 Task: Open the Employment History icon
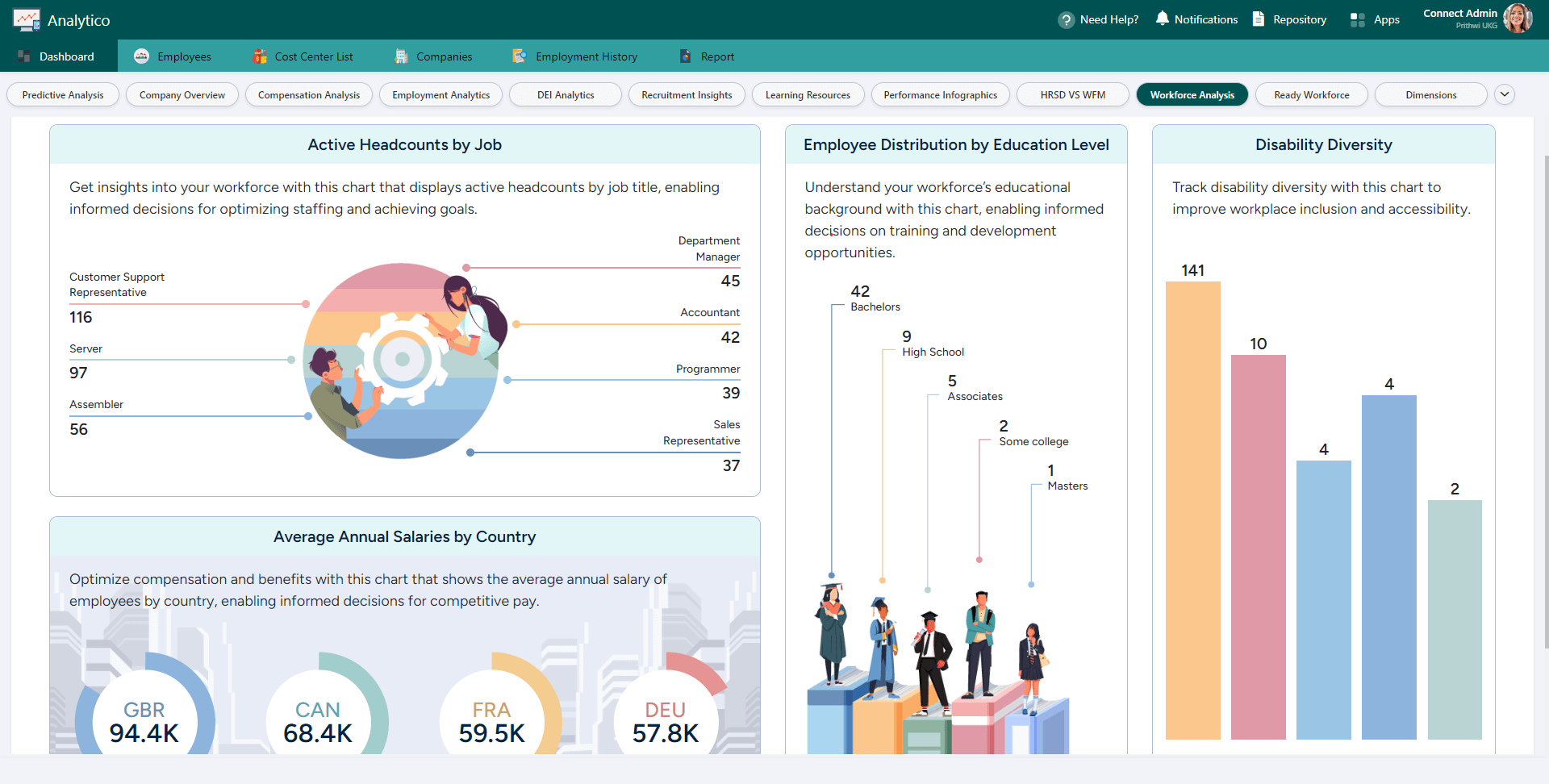point(517,56)
